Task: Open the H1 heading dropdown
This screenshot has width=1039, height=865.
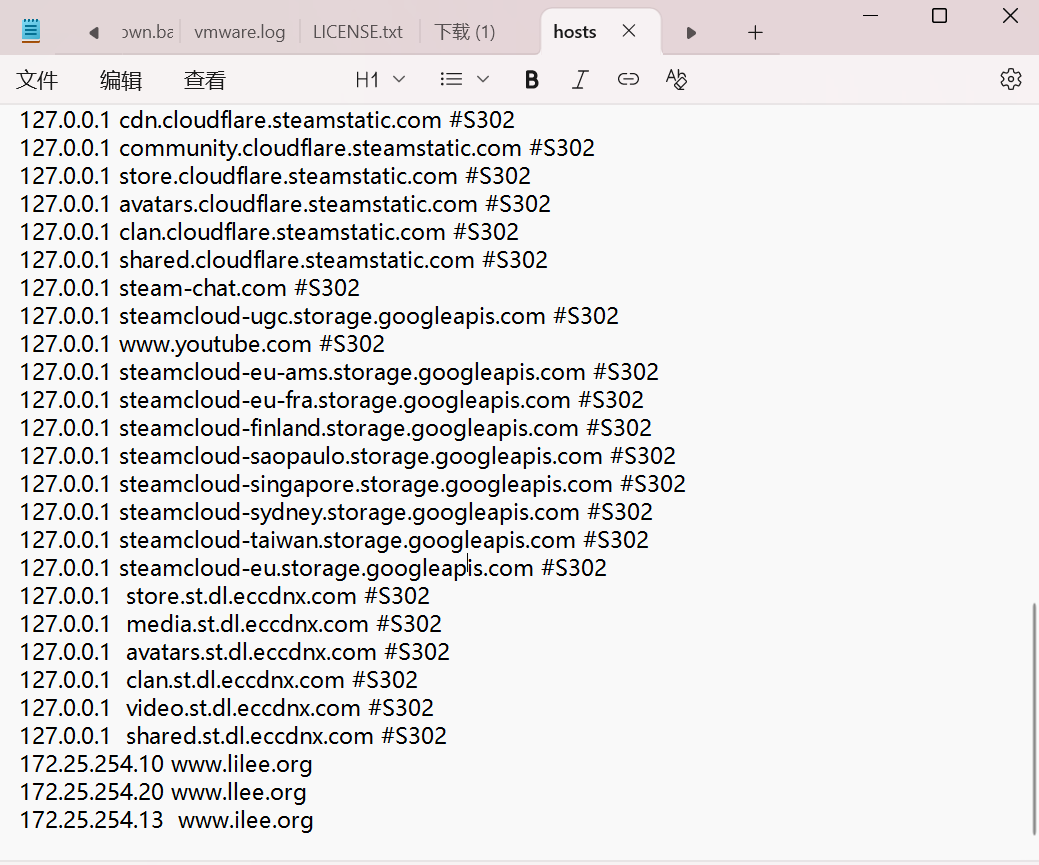Action: 380,80
